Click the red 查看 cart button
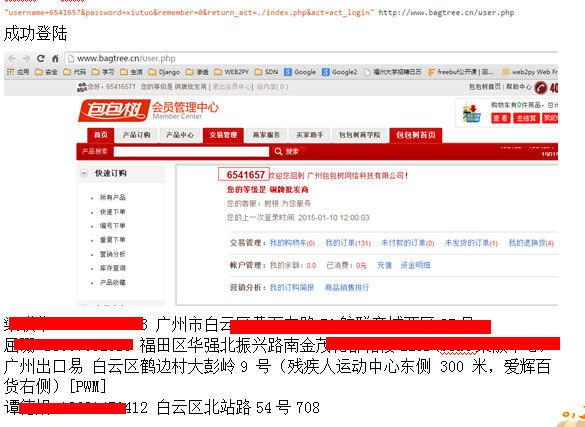 tap(500, 118)
